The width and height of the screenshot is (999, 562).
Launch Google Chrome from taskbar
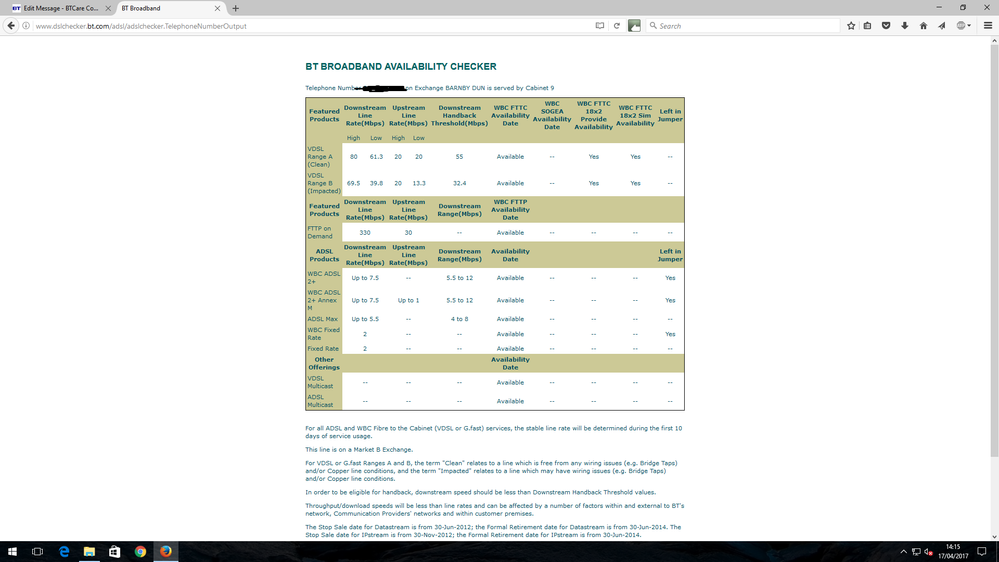tap(140, 551)
